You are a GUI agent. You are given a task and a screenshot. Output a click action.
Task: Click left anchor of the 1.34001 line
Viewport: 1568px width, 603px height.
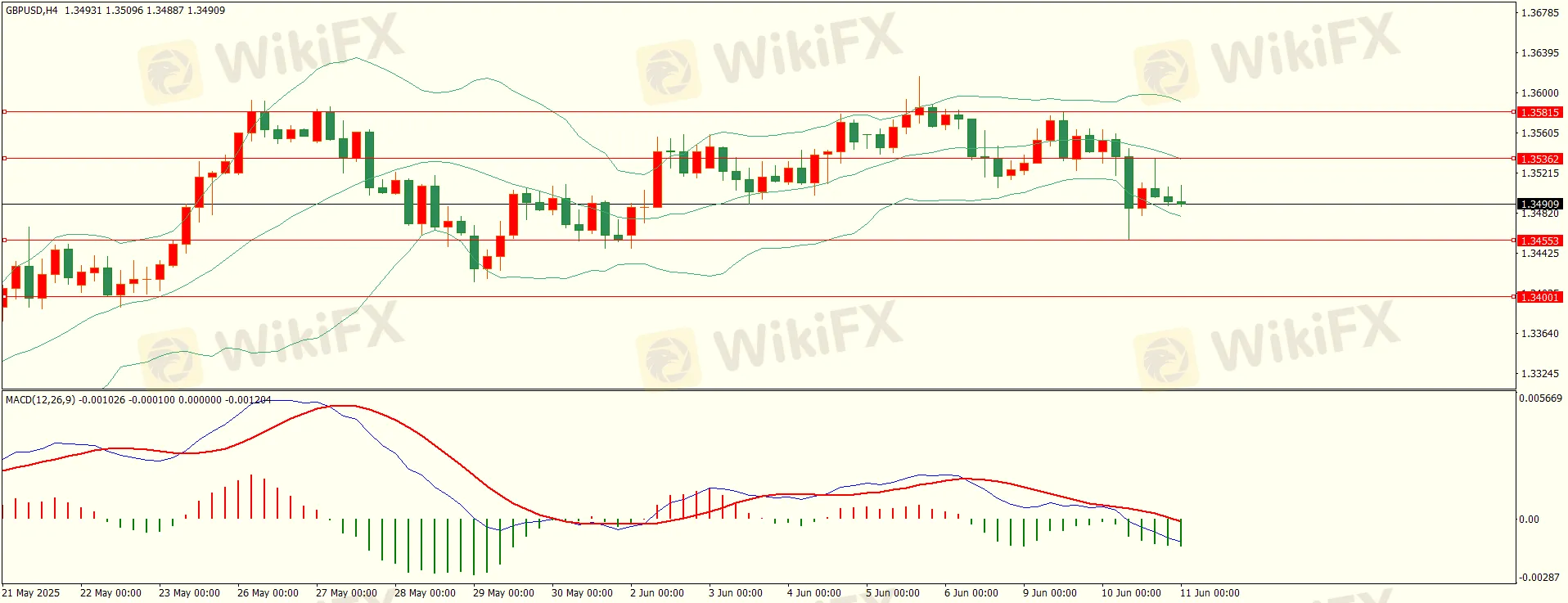tap(4, 297)
